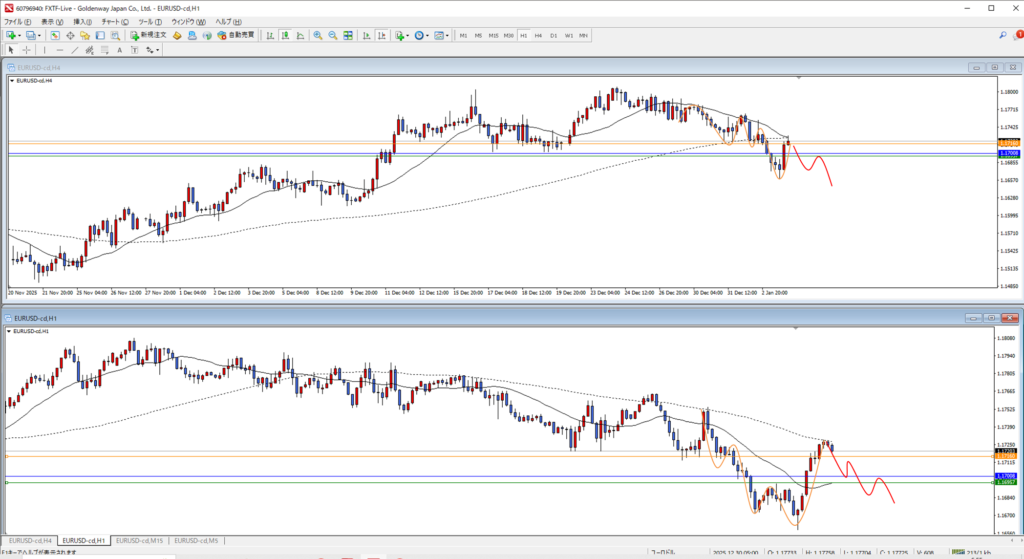Viewport: 1024px width, 559px height.
Task: Switch to EURUSD-cd,M15 chart tab
Action: pos(138,540)
